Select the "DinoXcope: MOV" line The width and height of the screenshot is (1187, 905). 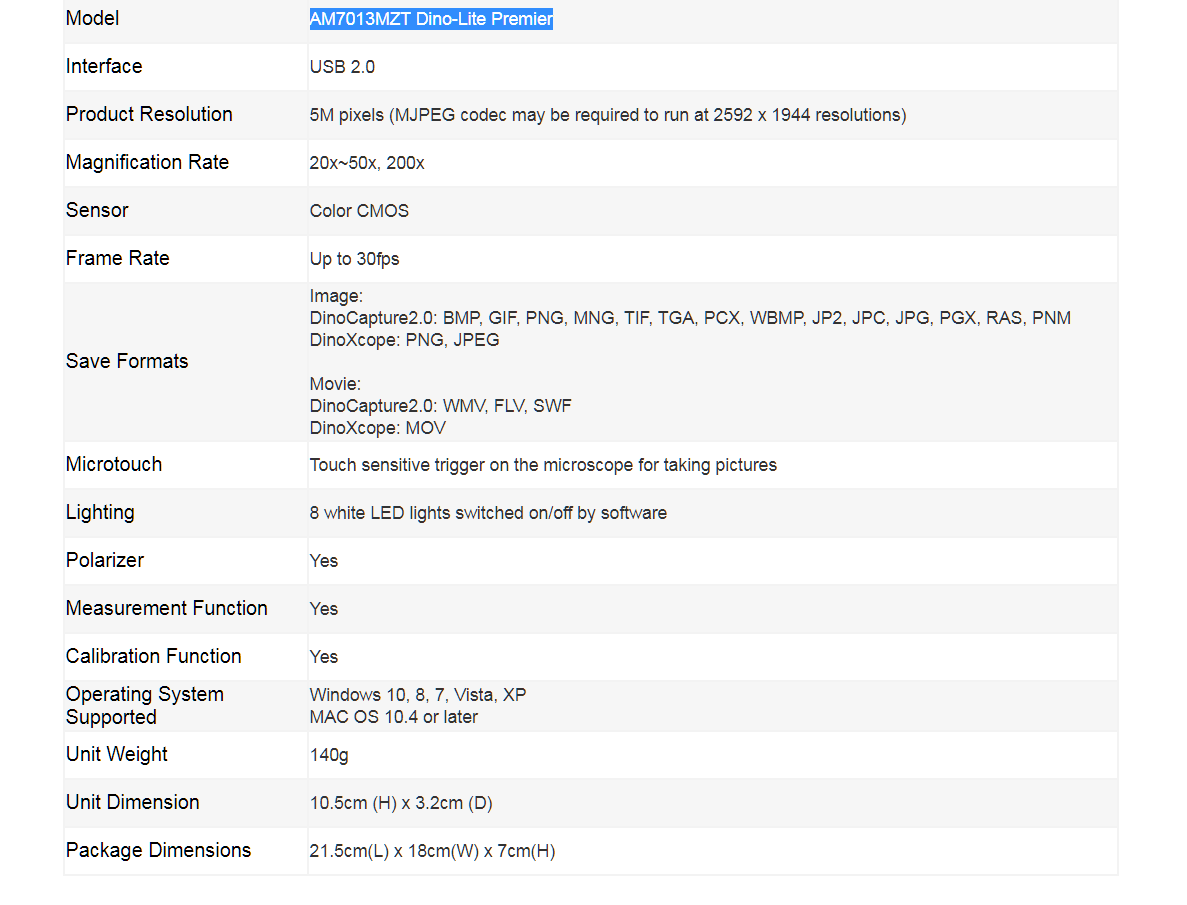[x=378, y=428]
